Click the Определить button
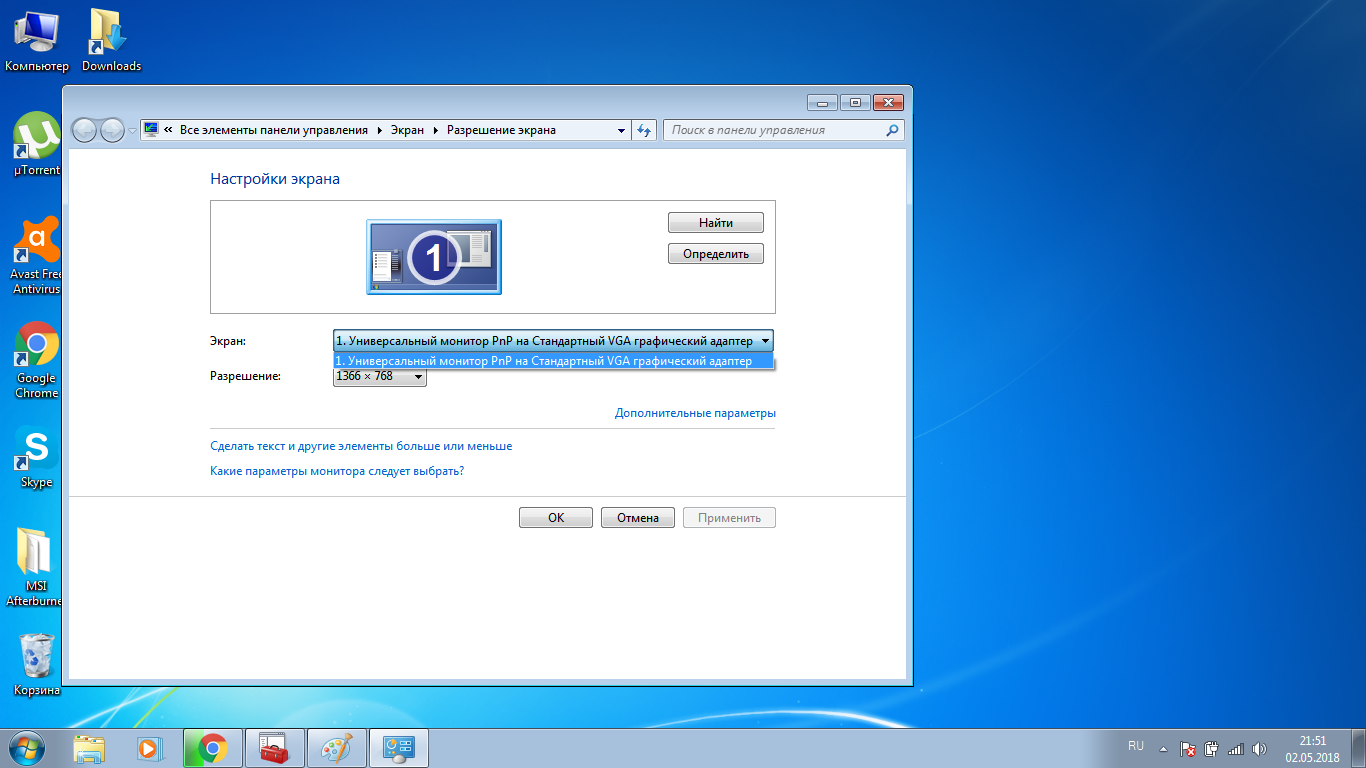 pos(716,254)
